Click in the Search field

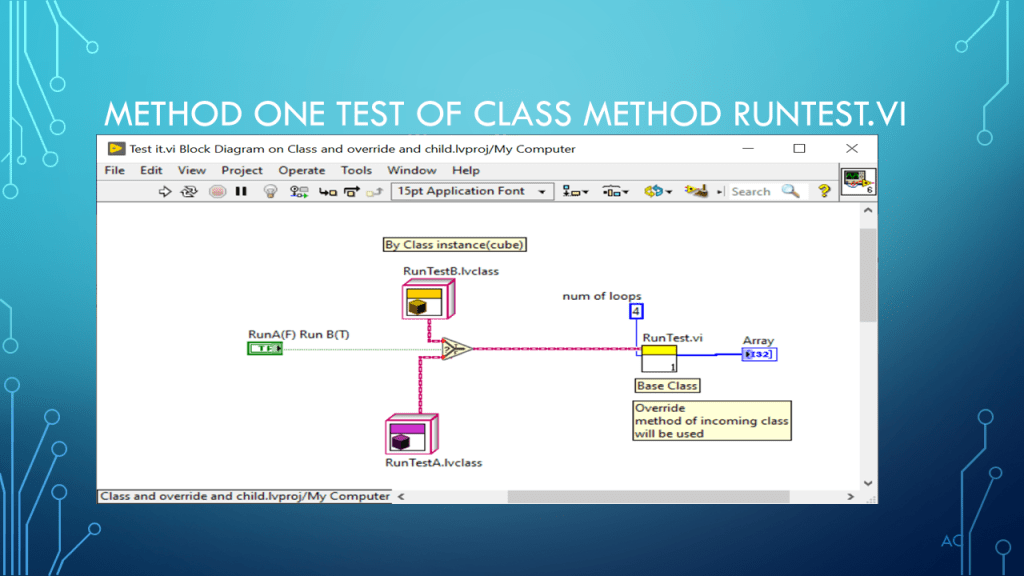[752, 192]
